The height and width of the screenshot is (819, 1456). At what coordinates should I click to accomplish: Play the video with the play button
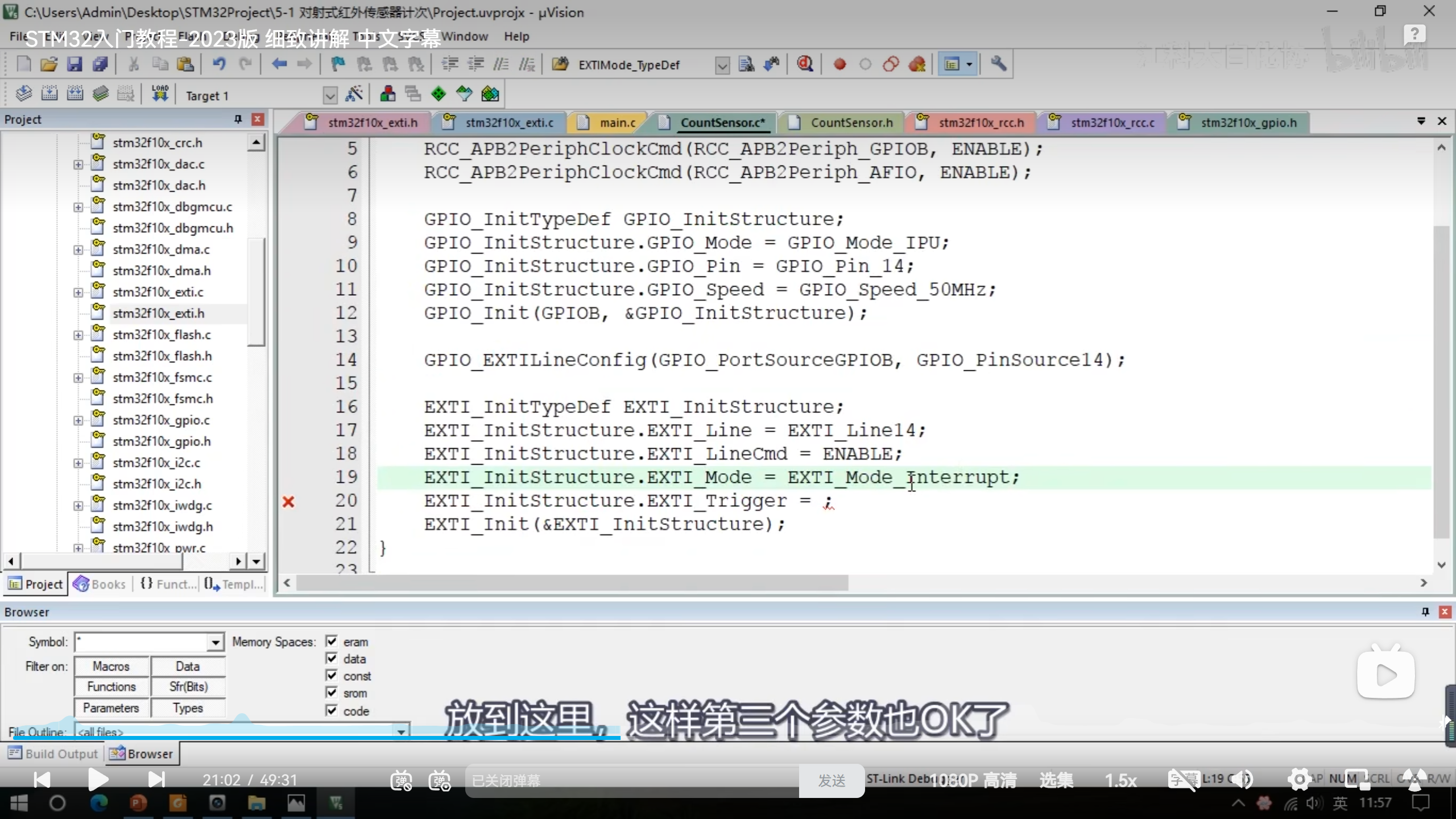(x=98, y=780)
